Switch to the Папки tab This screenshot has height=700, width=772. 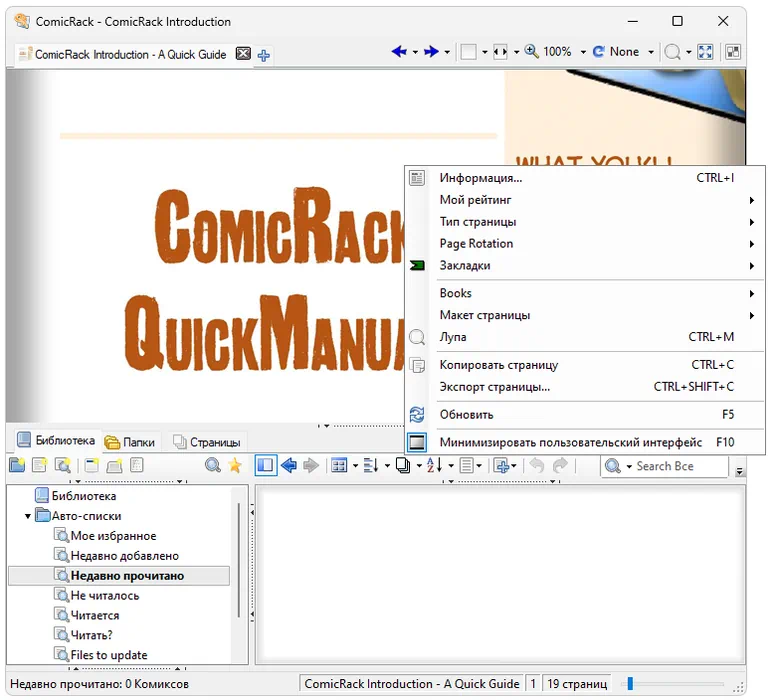click(129, 442)
